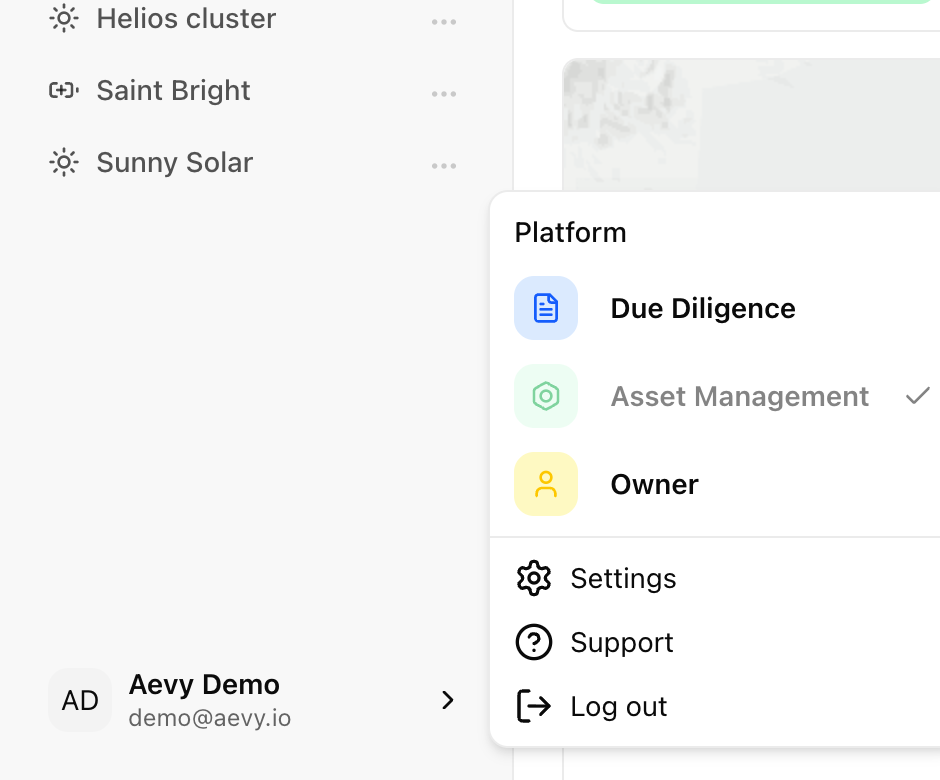This screenshot has height=780, width=940.
Task: Click the battery icon beside Saint Bright
Action: (64, 91)
